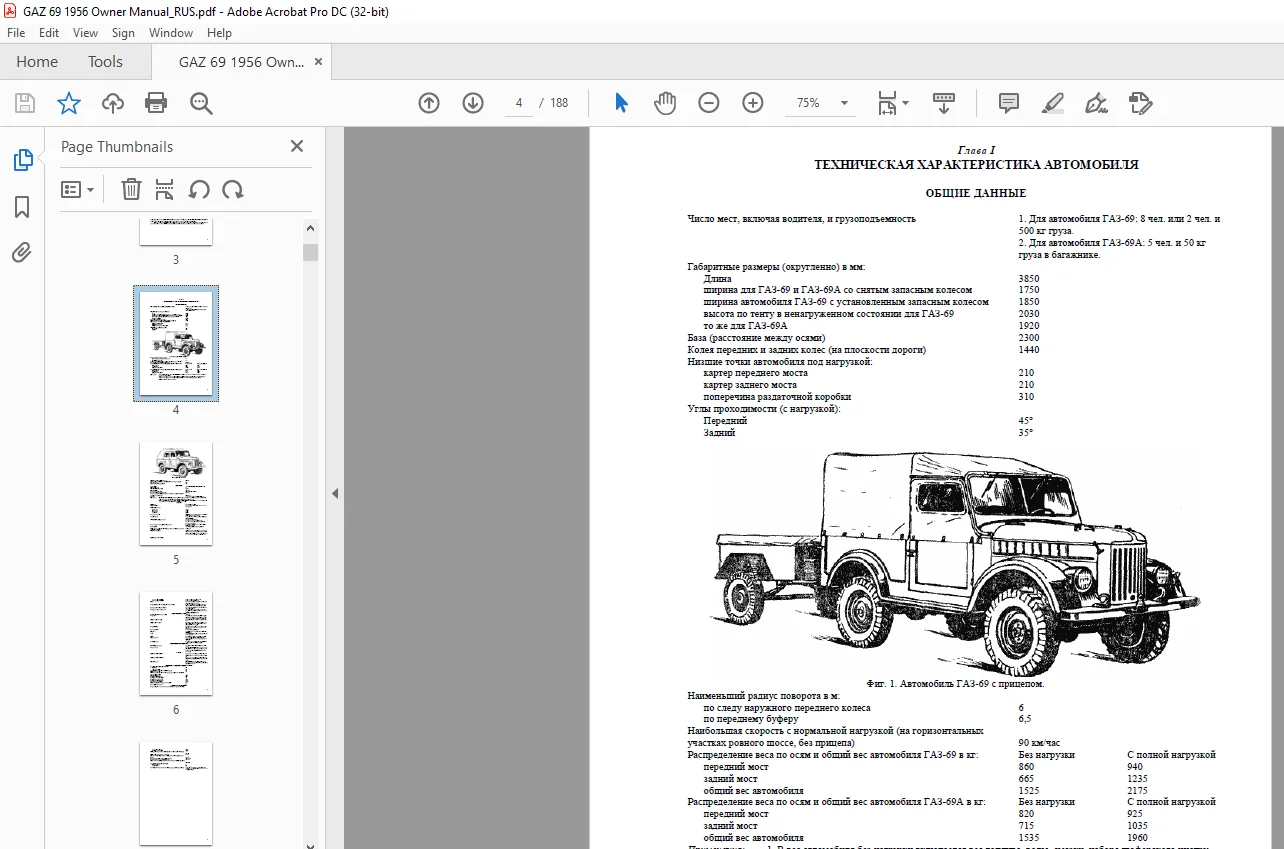Switch to the Tools tab
Screen dimensions: 1284x849
[105, 62]
